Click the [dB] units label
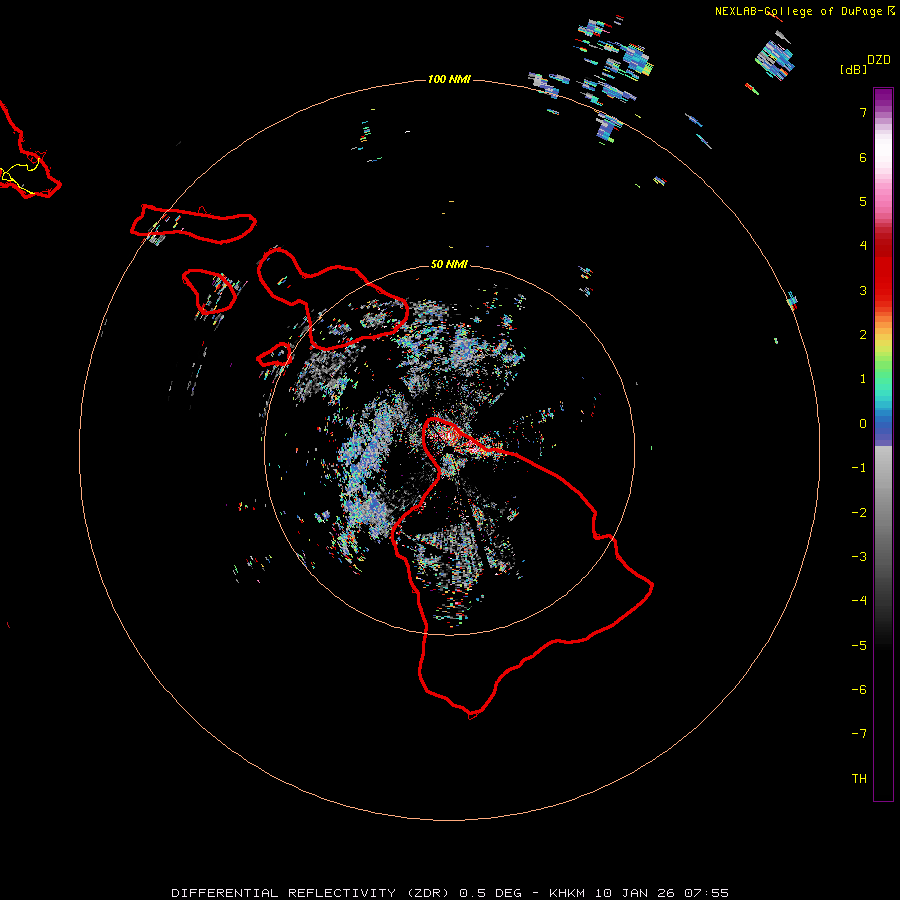 click(854, 69)
